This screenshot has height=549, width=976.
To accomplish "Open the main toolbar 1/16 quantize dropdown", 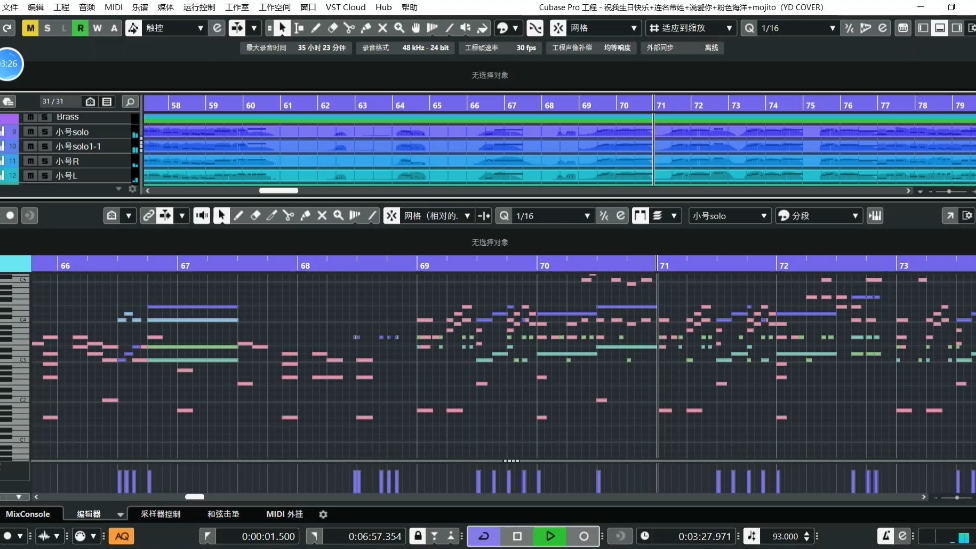I will coord(797,28).
